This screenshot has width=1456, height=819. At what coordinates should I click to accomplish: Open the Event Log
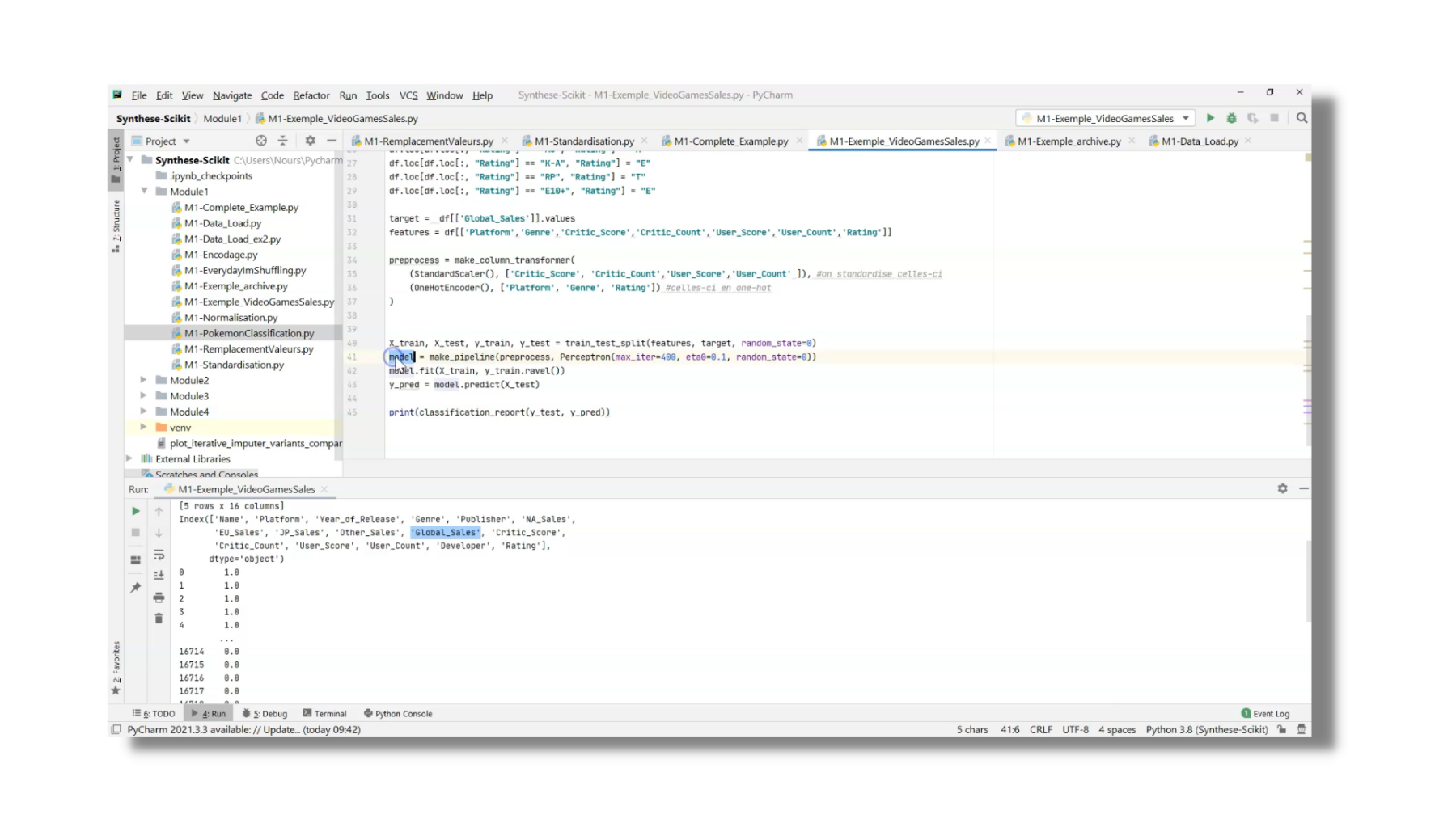click(x=1265, y=714)
